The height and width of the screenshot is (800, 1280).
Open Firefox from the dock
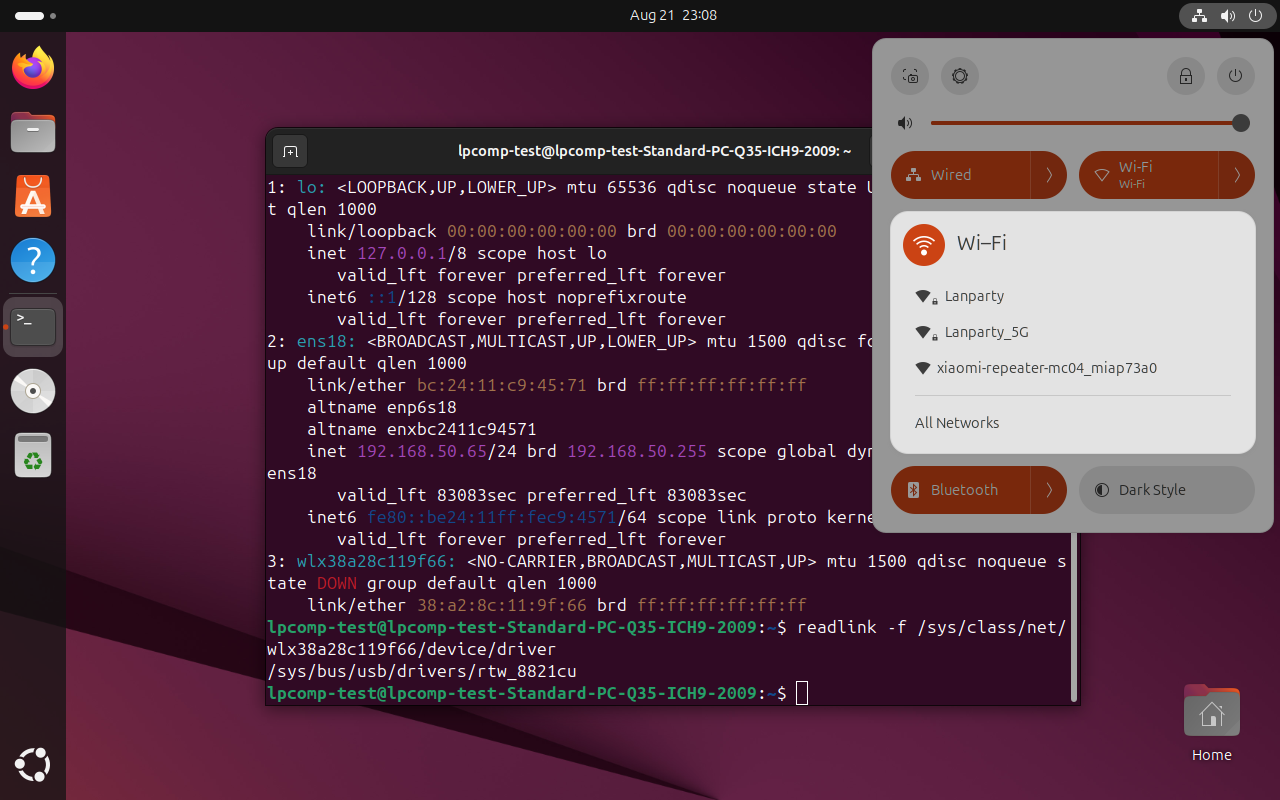tap(33, 68)
